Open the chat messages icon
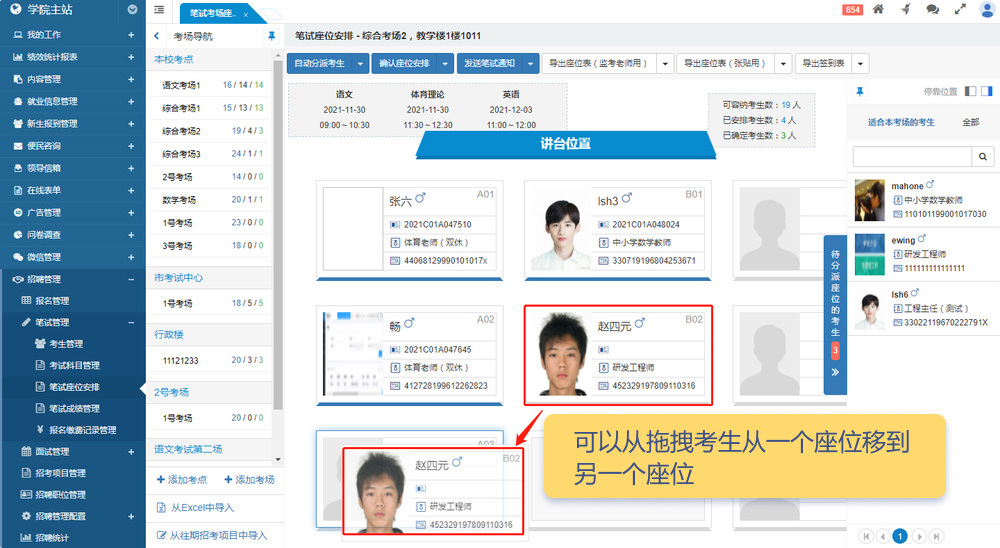 pos(932,10)
